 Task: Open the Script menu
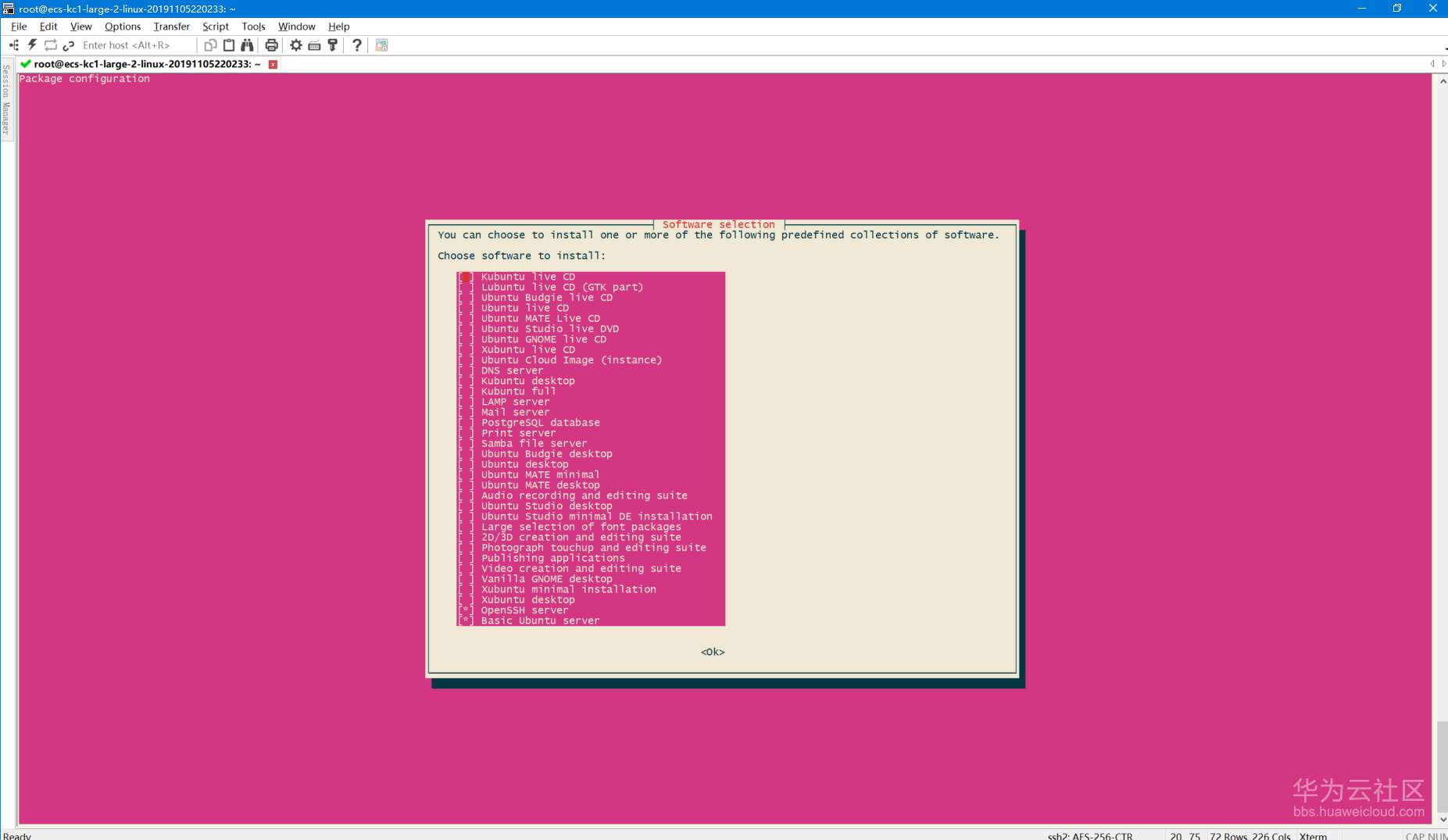[216, 27]
